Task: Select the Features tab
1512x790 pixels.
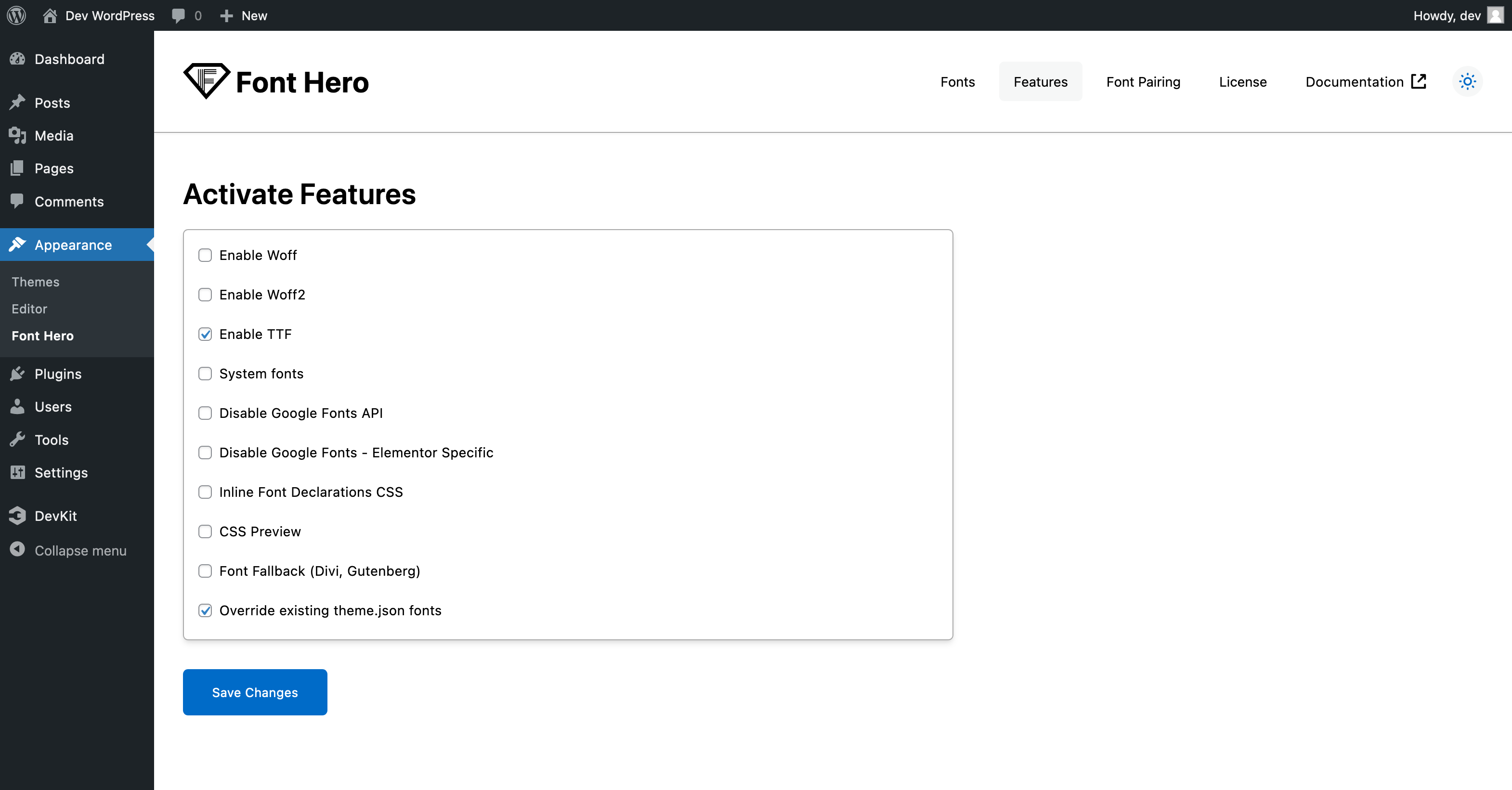Action: [1040, 81]
